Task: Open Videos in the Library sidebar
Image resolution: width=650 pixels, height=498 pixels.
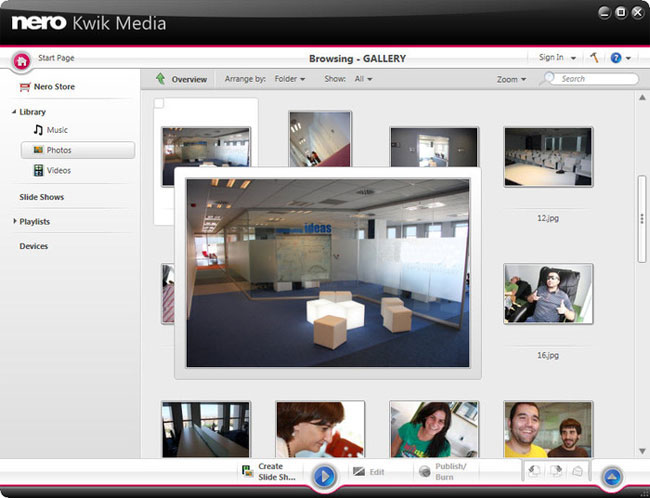Action: pos(59,171)
